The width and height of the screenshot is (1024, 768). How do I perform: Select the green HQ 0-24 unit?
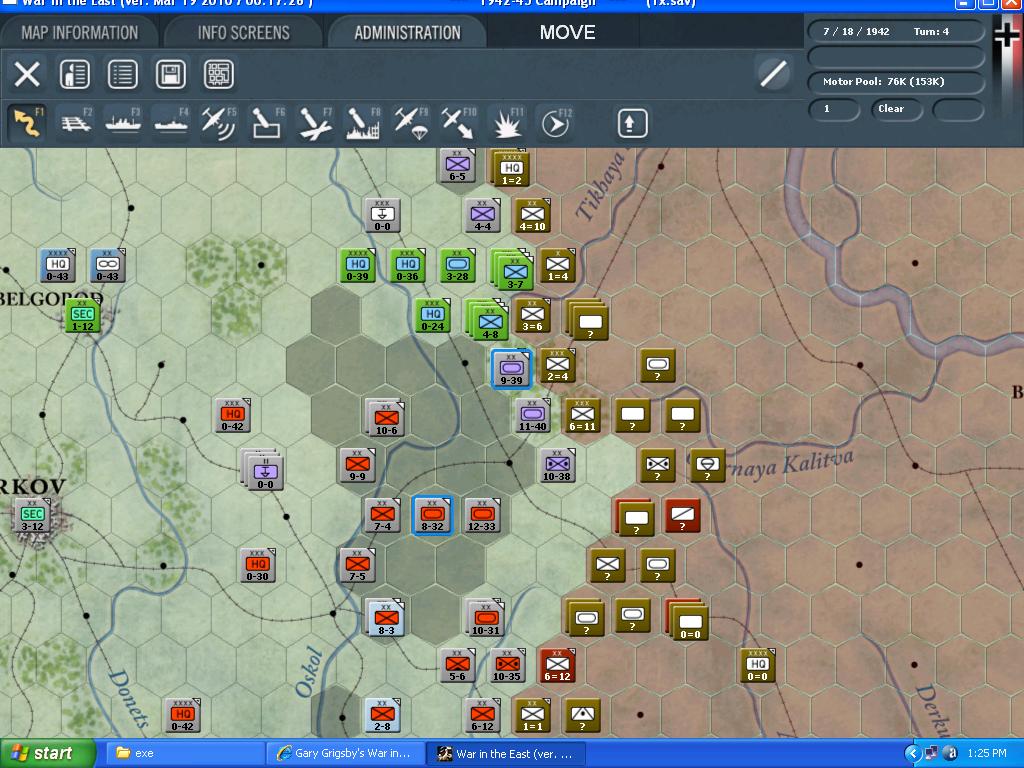tap(432, 315)
